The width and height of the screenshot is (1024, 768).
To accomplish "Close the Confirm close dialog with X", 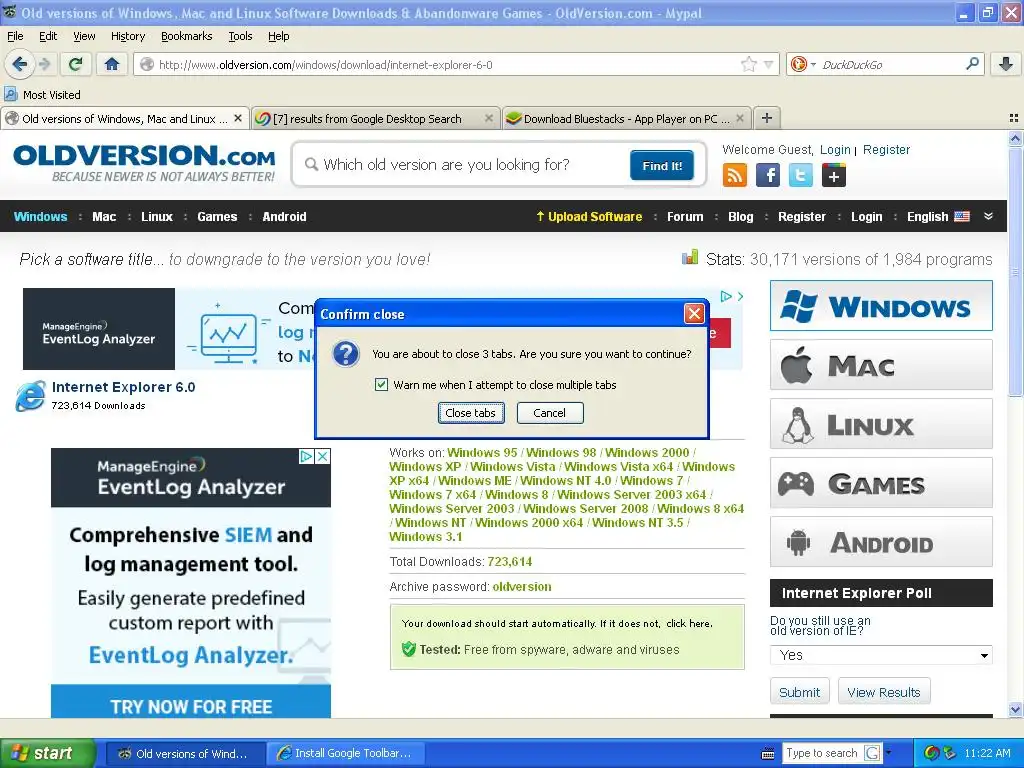I will point(694,314).
